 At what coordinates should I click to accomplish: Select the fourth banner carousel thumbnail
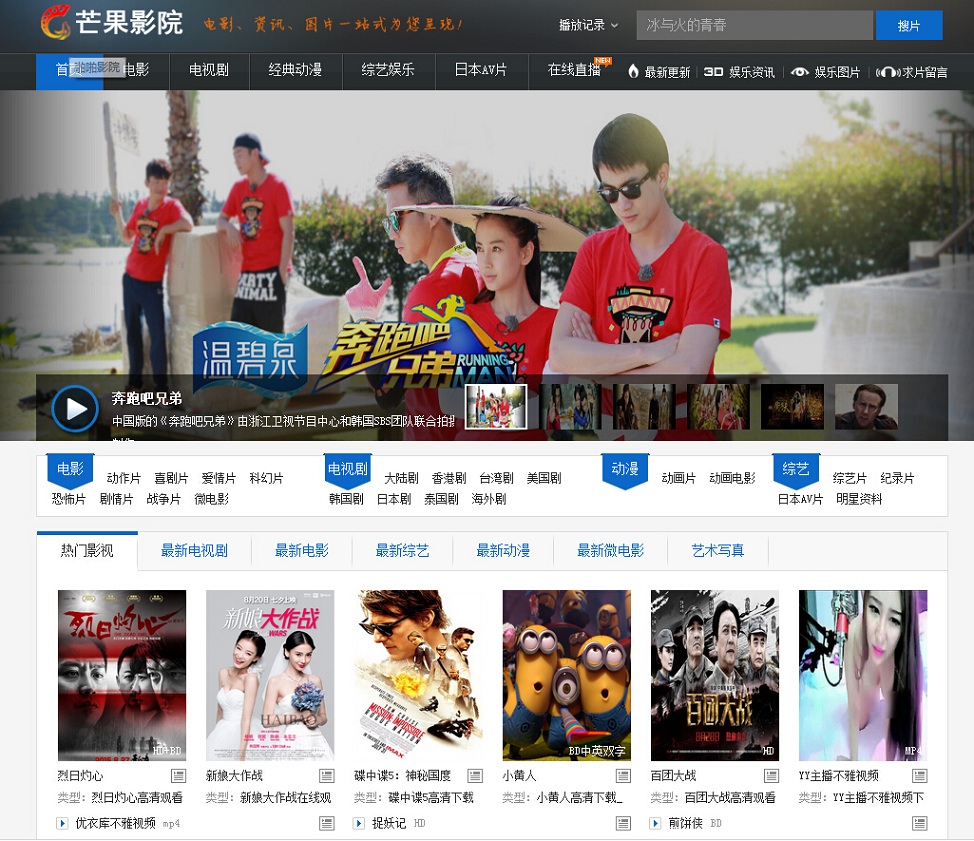click(x=718, y=407)
